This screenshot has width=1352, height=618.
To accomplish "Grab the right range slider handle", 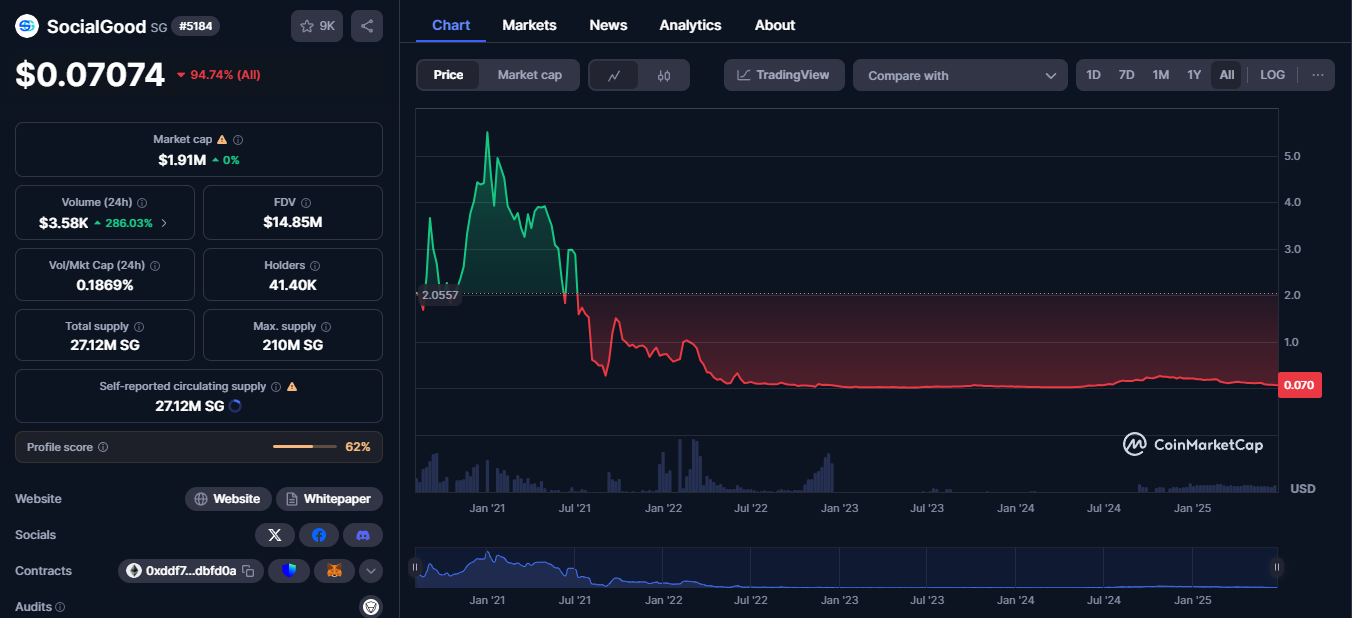I will coord(1277,567).
